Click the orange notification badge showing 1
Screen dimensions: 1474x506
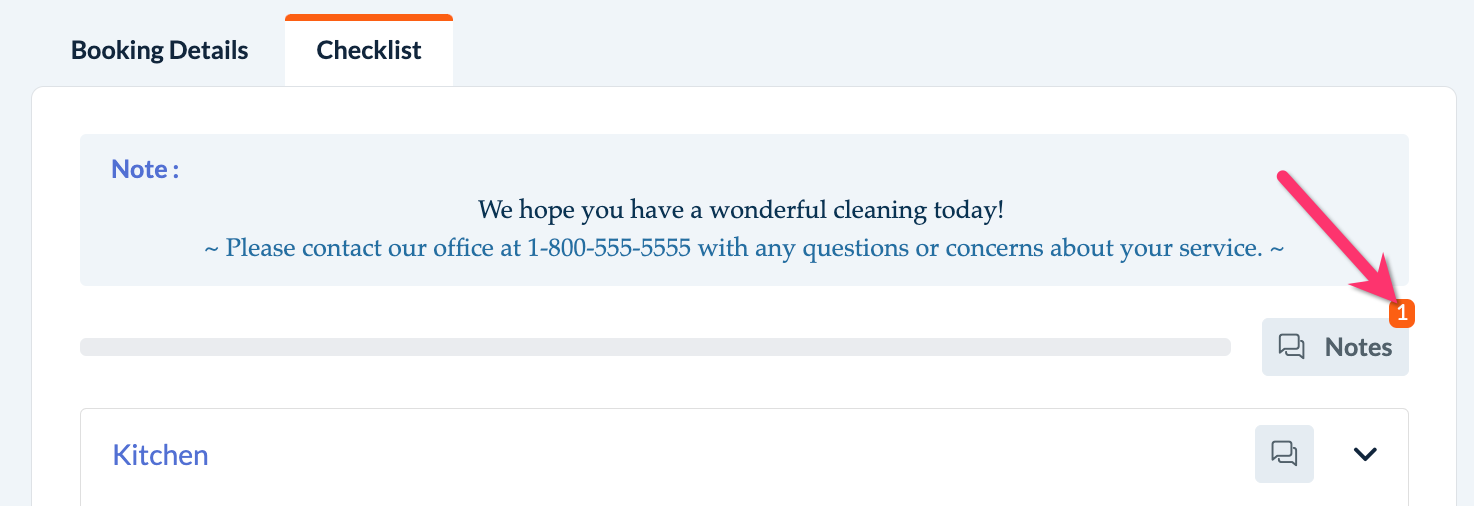coord(1402,313)
